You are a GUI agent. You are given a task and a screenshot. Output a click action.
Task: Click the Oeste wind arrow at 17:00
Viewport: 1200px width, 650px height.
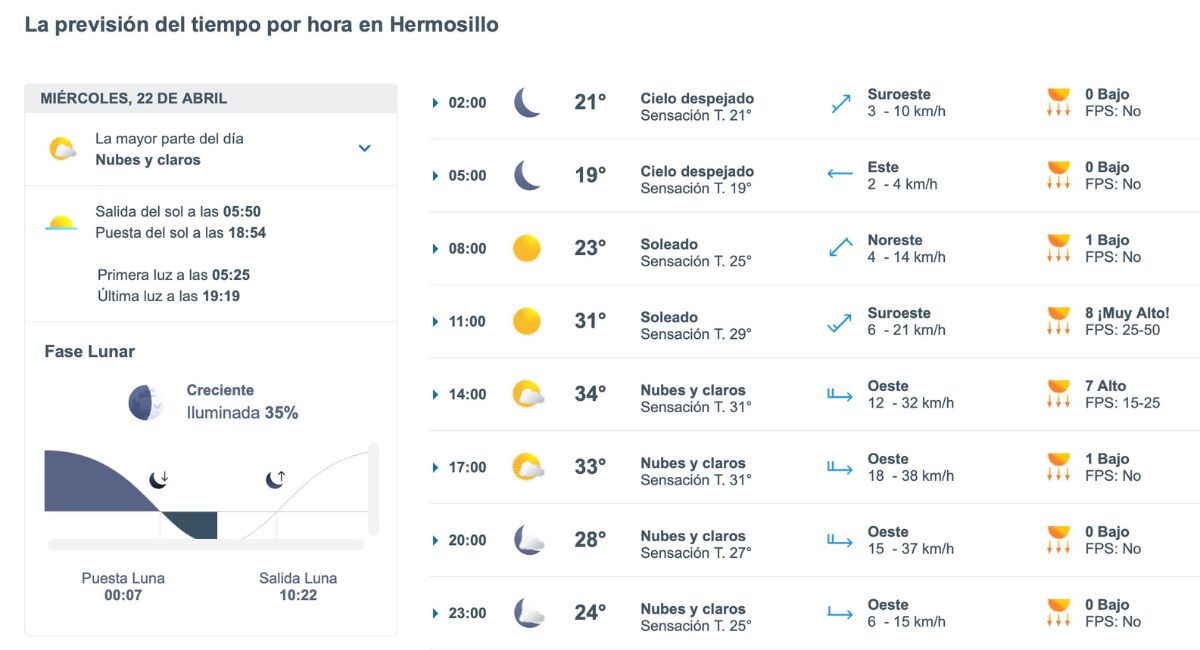(x=840, y=466)
